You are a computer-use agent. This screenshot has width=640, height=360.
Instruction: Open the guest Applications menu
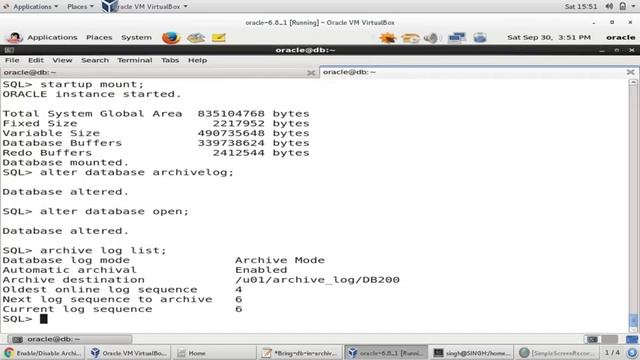coord(52,37)
